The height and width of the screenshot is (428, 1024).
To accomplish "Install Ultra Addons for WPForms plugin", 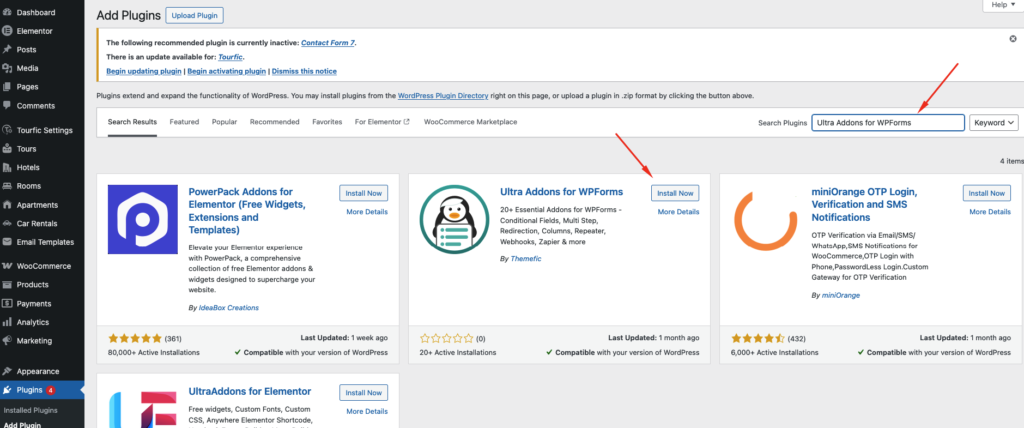I will [x=674, y=193].
